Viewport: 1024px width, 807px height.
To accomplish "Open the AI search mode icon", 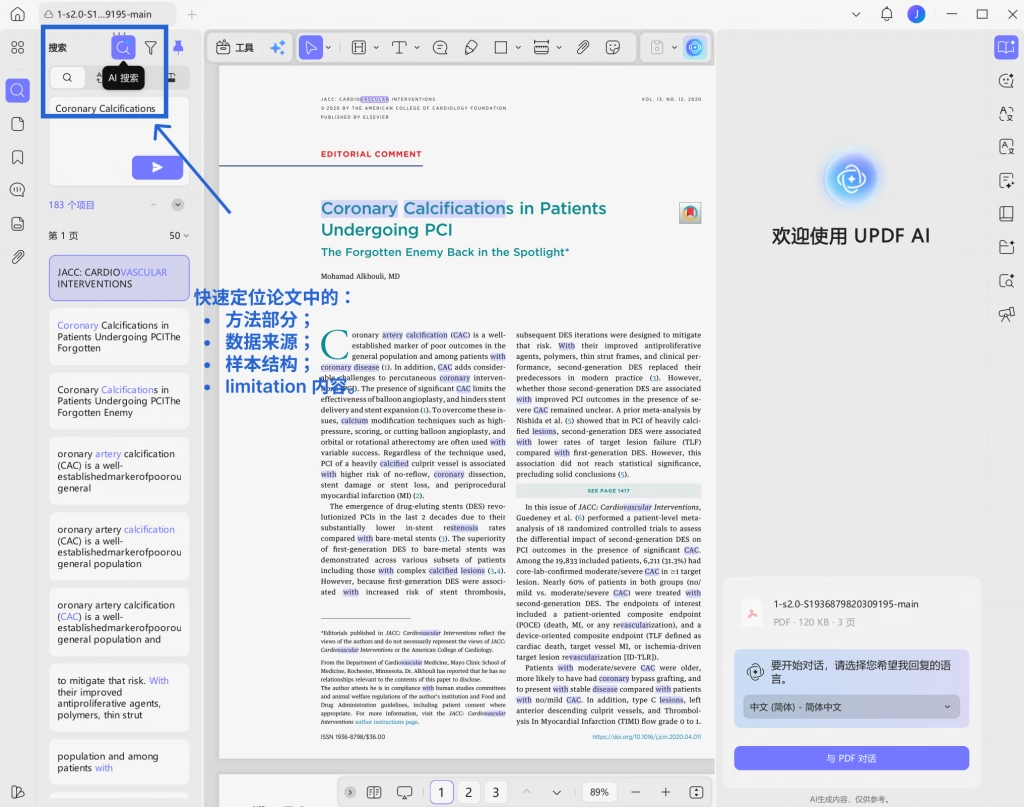I will coord(123,48).
